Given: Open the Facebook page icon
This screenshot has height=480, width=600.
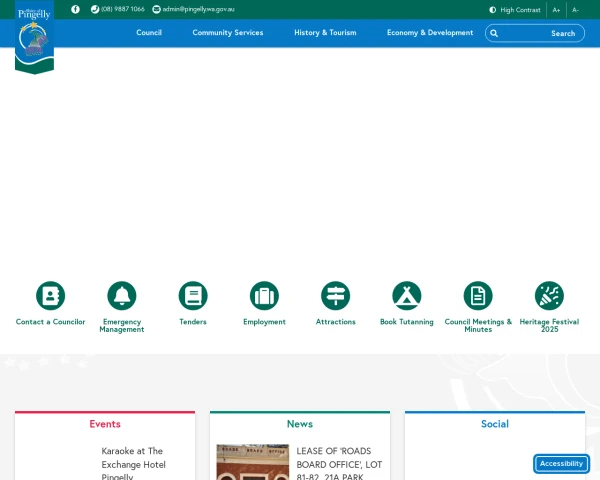Looking at the screenshot, I should point(75,9).
